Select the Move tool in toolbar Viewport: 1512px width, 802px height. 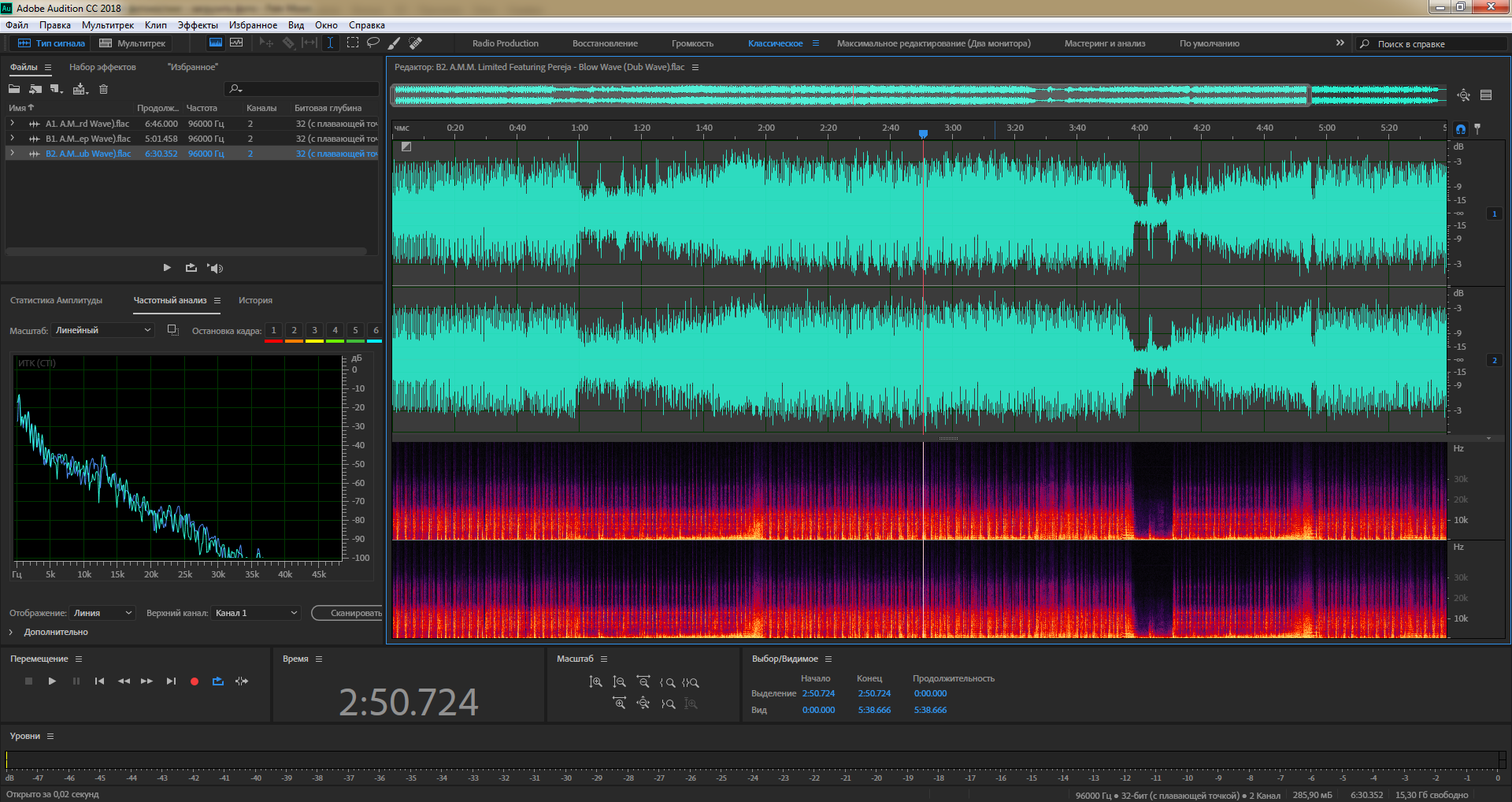click(266, 43)
